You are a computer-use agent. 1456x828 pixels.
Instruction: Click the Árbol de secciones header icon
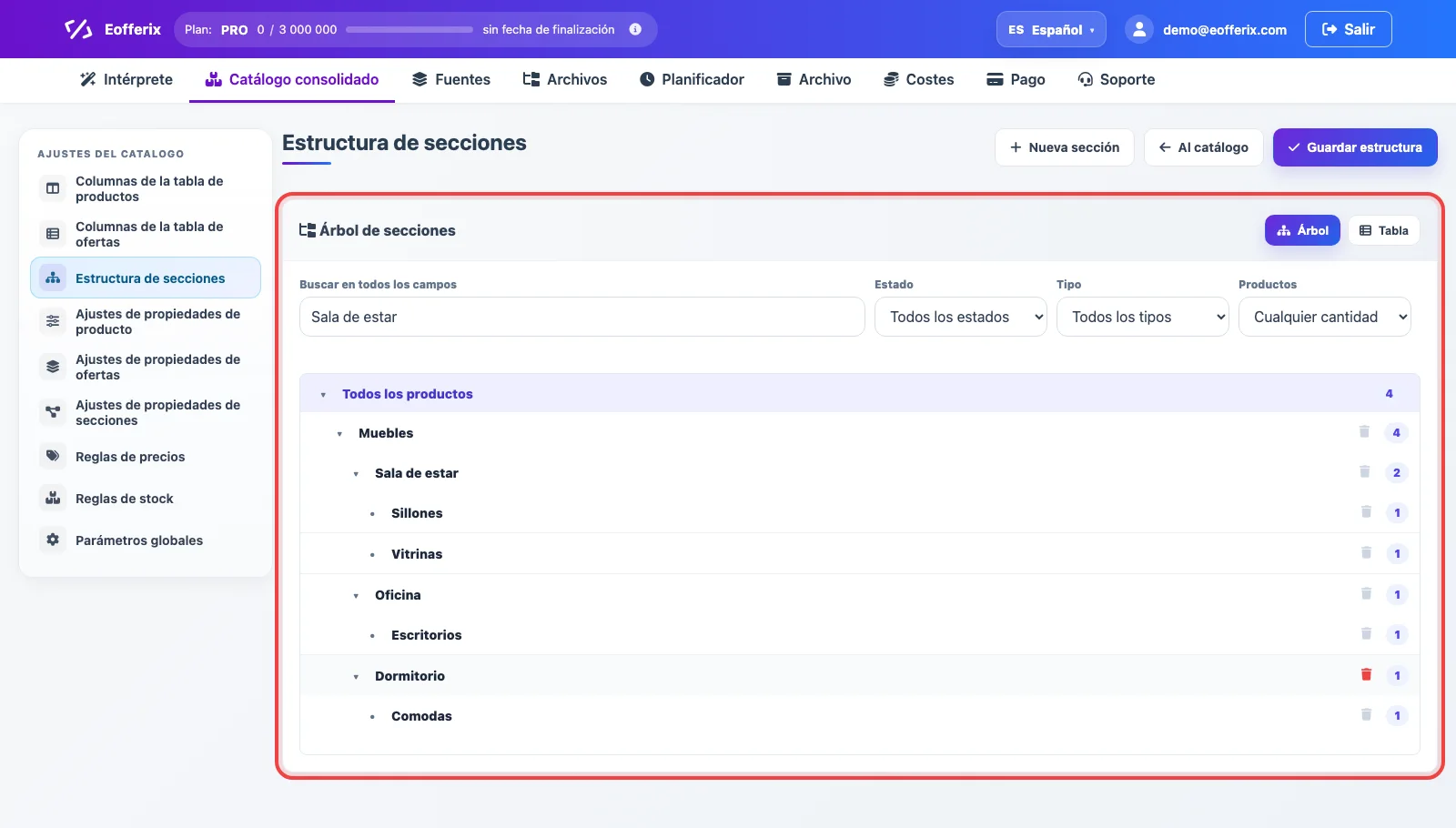click(308, 230)
